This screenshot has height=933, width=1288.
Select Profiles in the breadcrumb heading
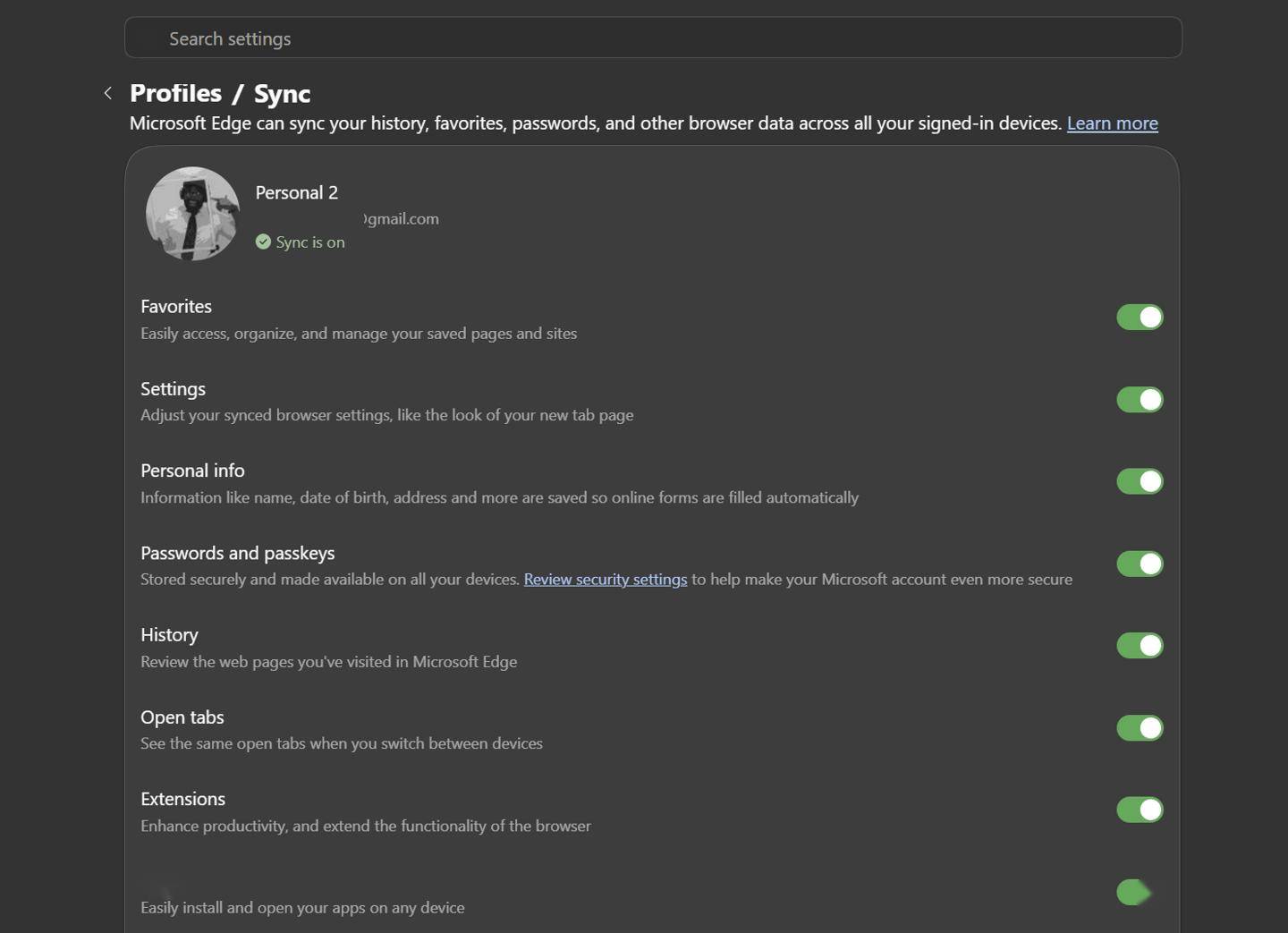(x=175, y=93)
